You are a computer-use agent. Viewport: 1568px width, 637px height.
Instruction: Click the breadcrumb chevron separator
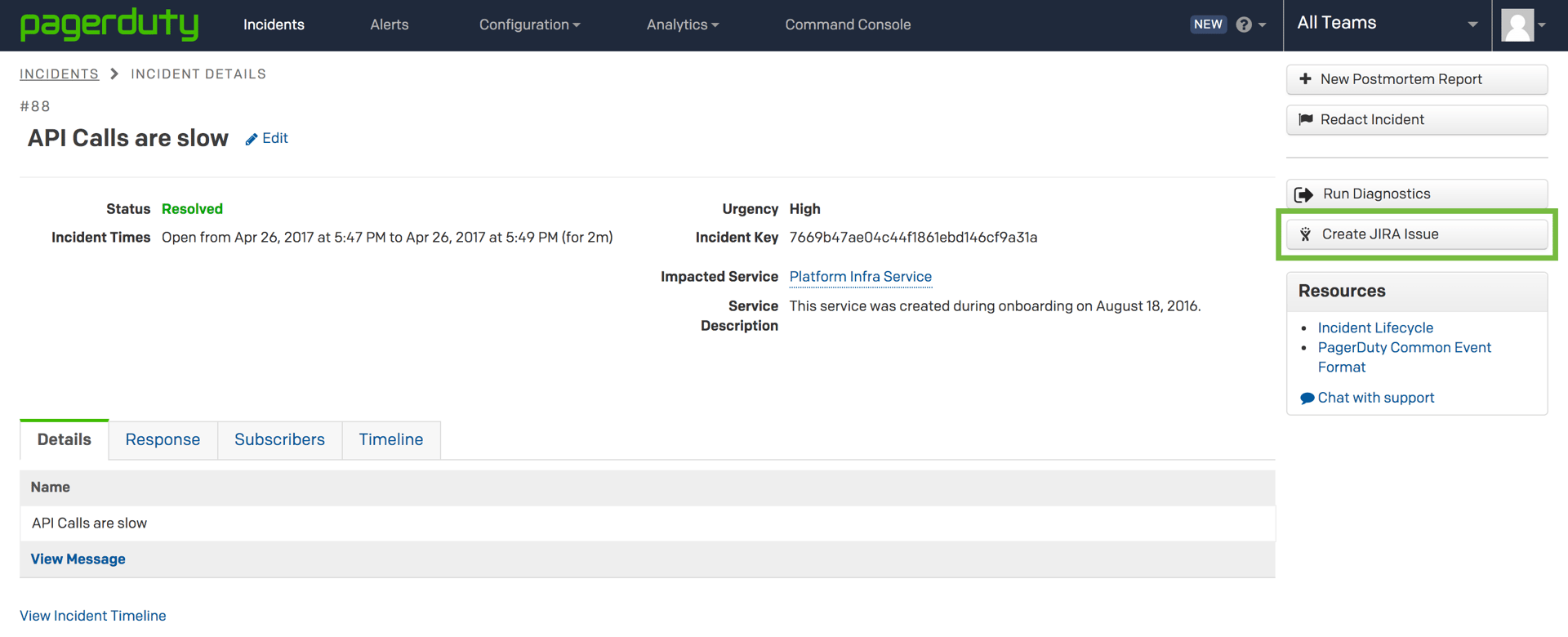tap(114, 73)
